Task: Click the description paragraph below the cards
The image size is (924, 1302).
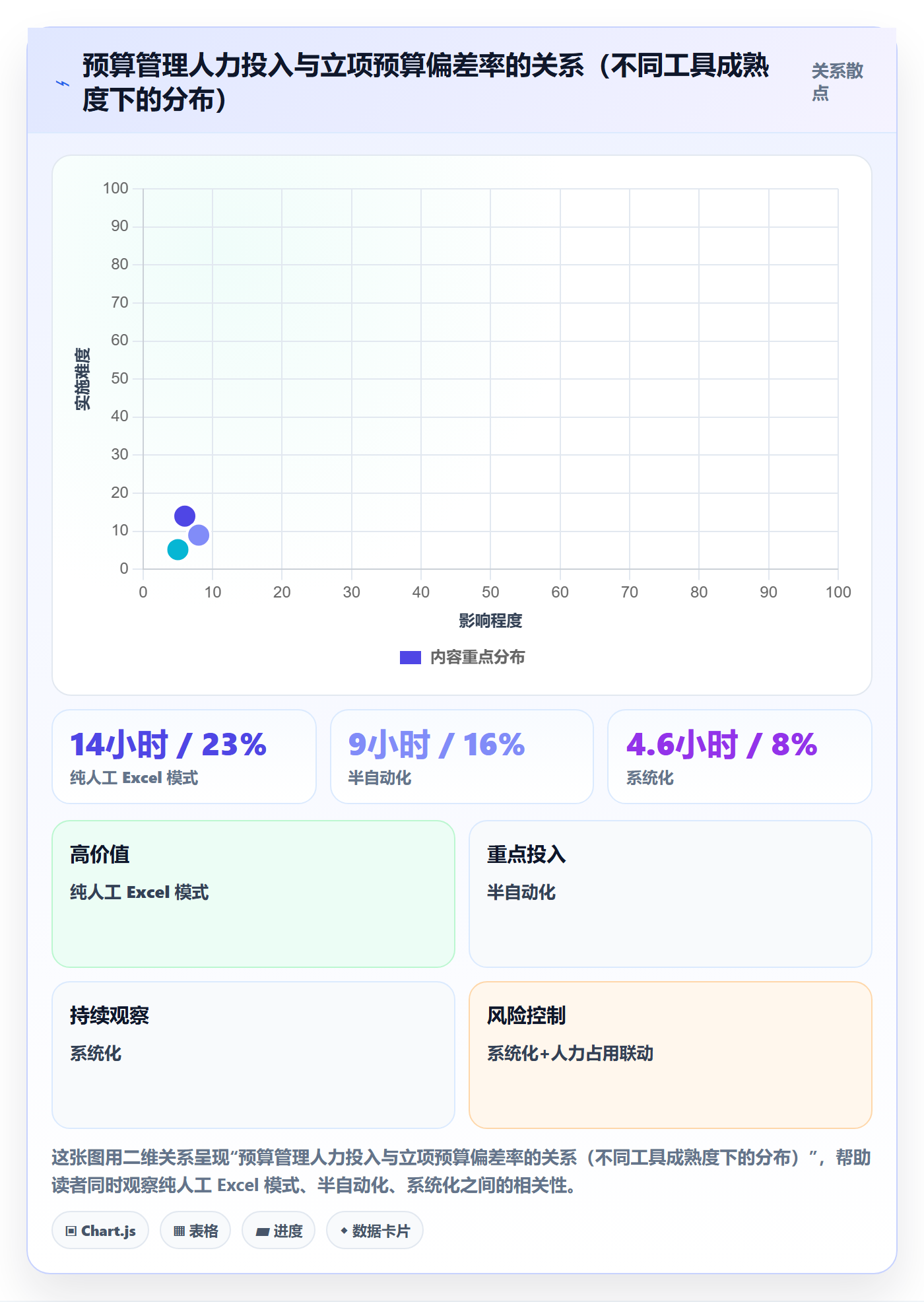Action: click(x=461, y=1171)
